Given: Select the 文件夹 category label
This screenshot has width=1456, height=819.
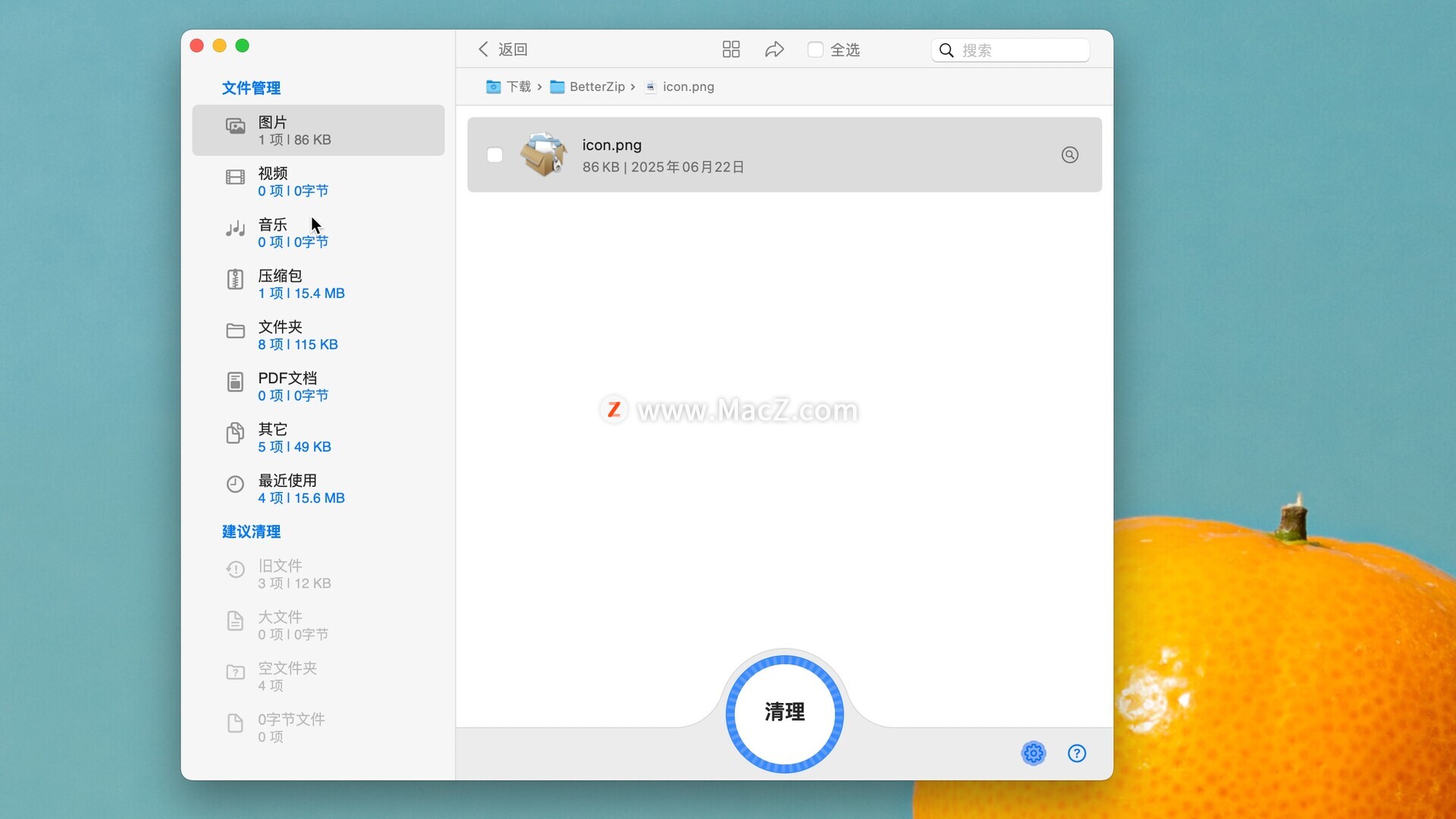Looking at the screenshot, I should point(280,327).
